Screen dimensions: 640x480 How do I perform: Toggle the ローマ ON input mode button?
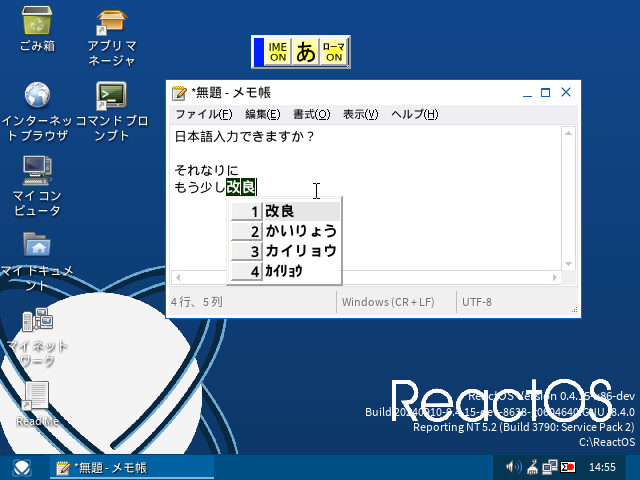334,52
